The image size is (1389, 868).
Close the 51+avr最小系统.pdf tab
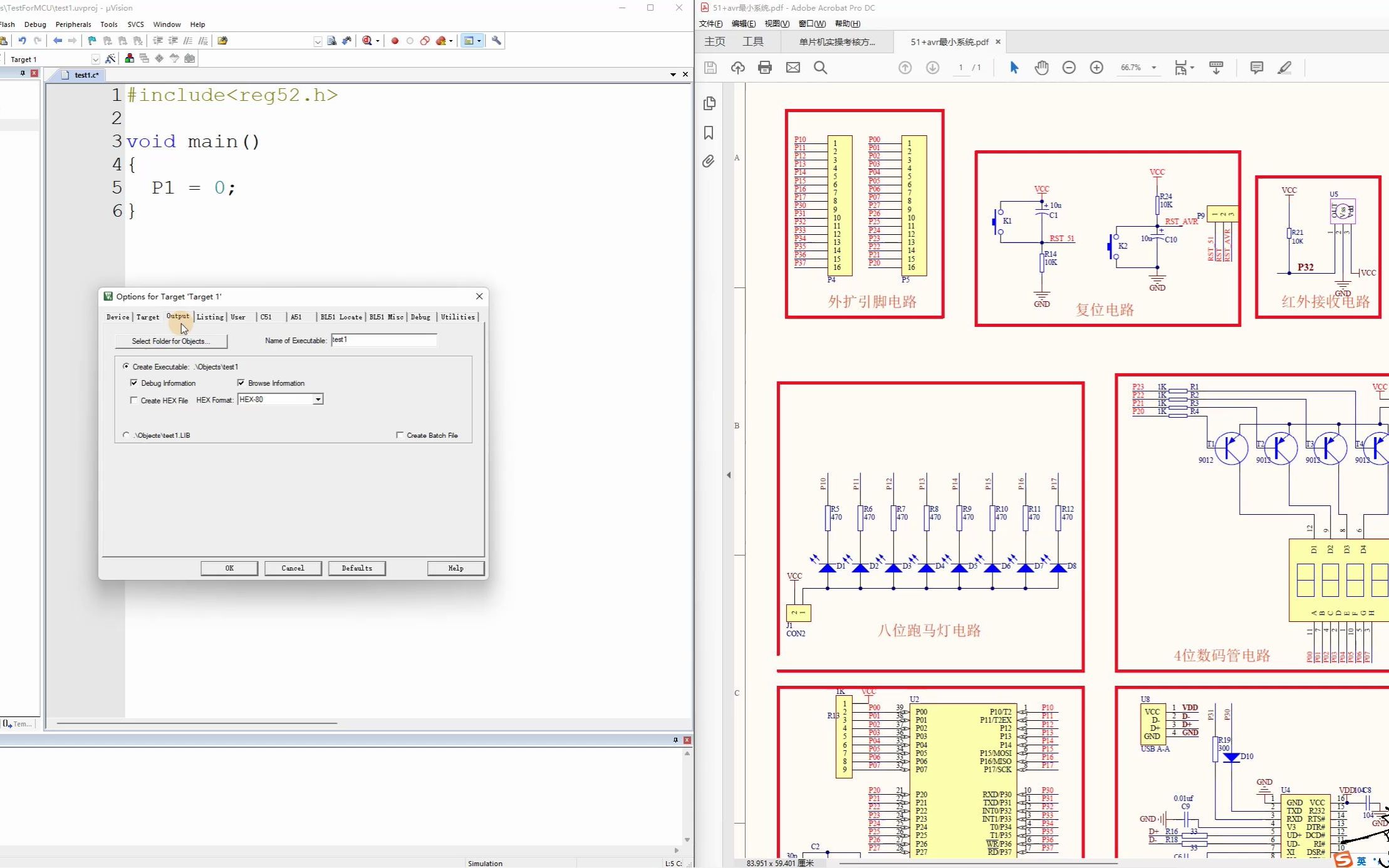pos(998,42)
